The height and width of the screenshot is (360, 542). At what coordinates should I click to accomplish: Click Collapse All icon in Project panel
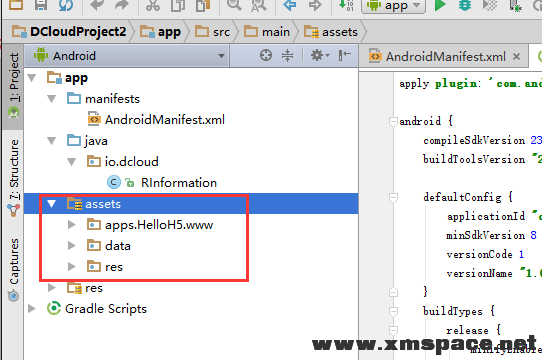pos(287,55)
